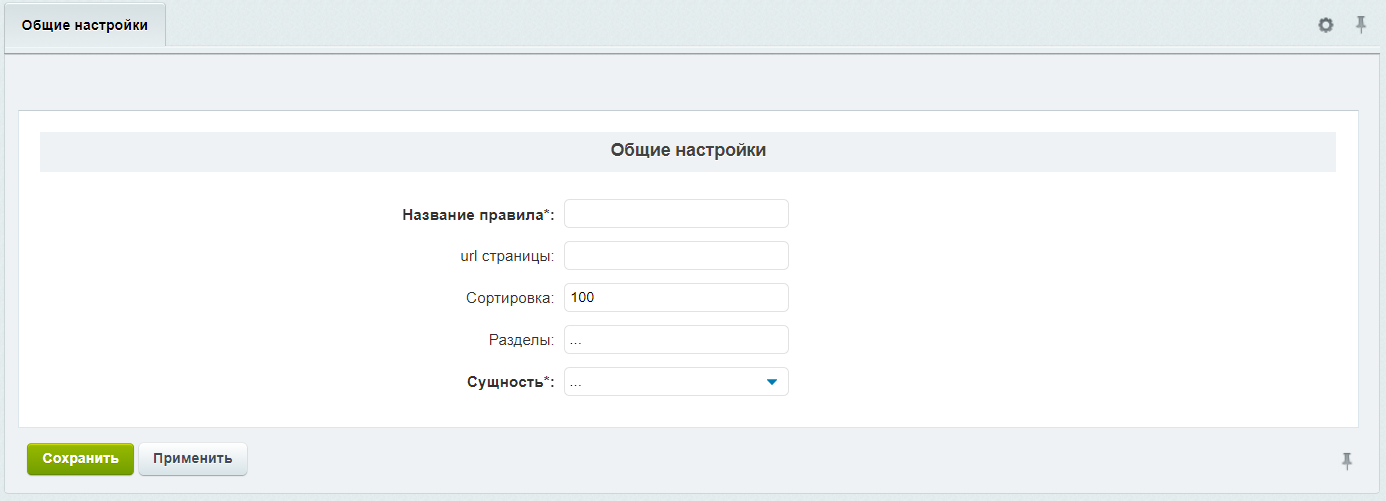
Task: Open the gear settings icon
Action: pyautogui.click(x=1326, y=25)
